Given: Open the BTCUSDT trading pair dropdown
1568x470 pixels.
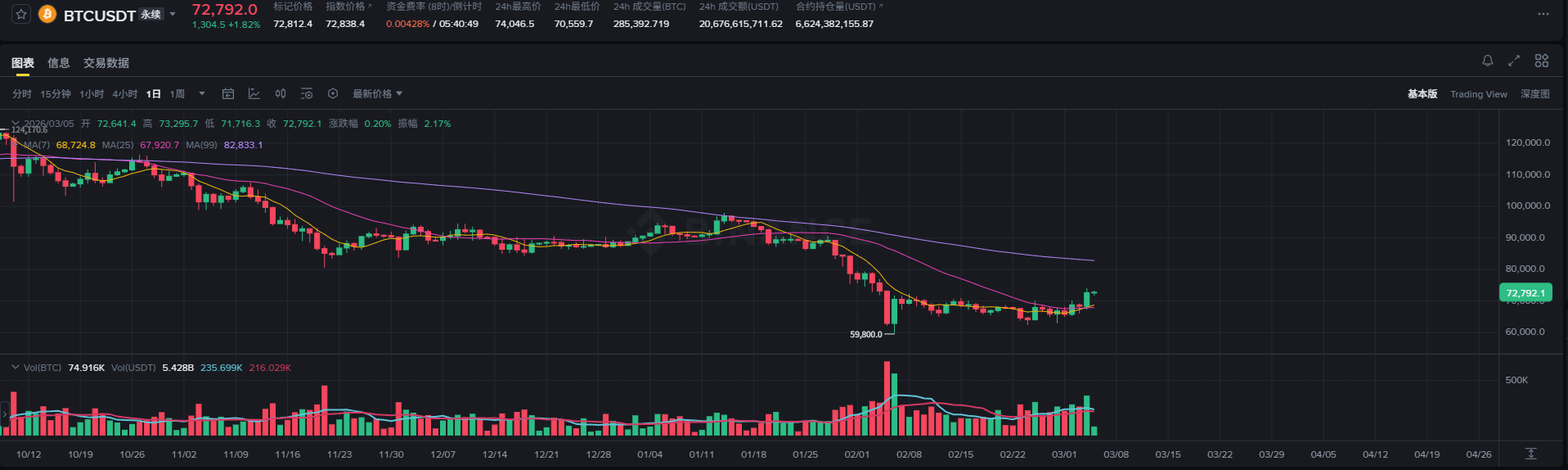Looking at the screenshot, I should 173,15.
